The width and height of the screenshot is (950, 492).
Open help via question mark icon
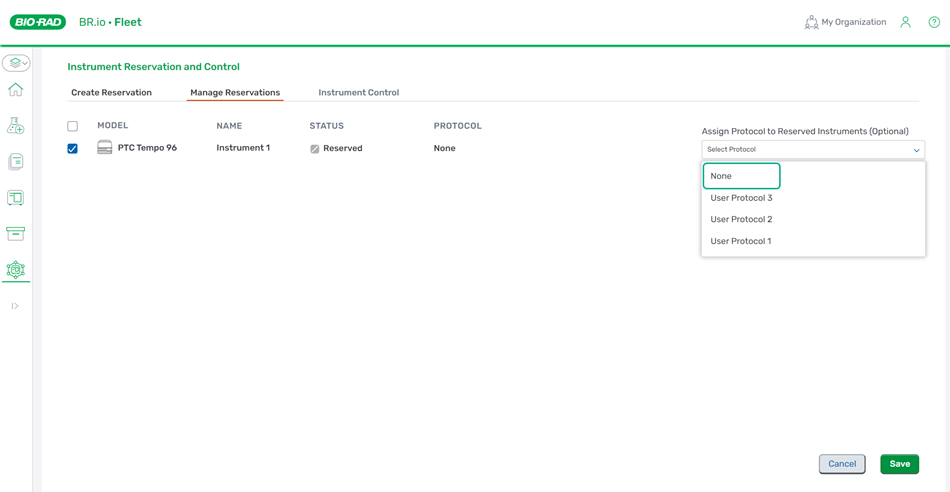(934, 22)
